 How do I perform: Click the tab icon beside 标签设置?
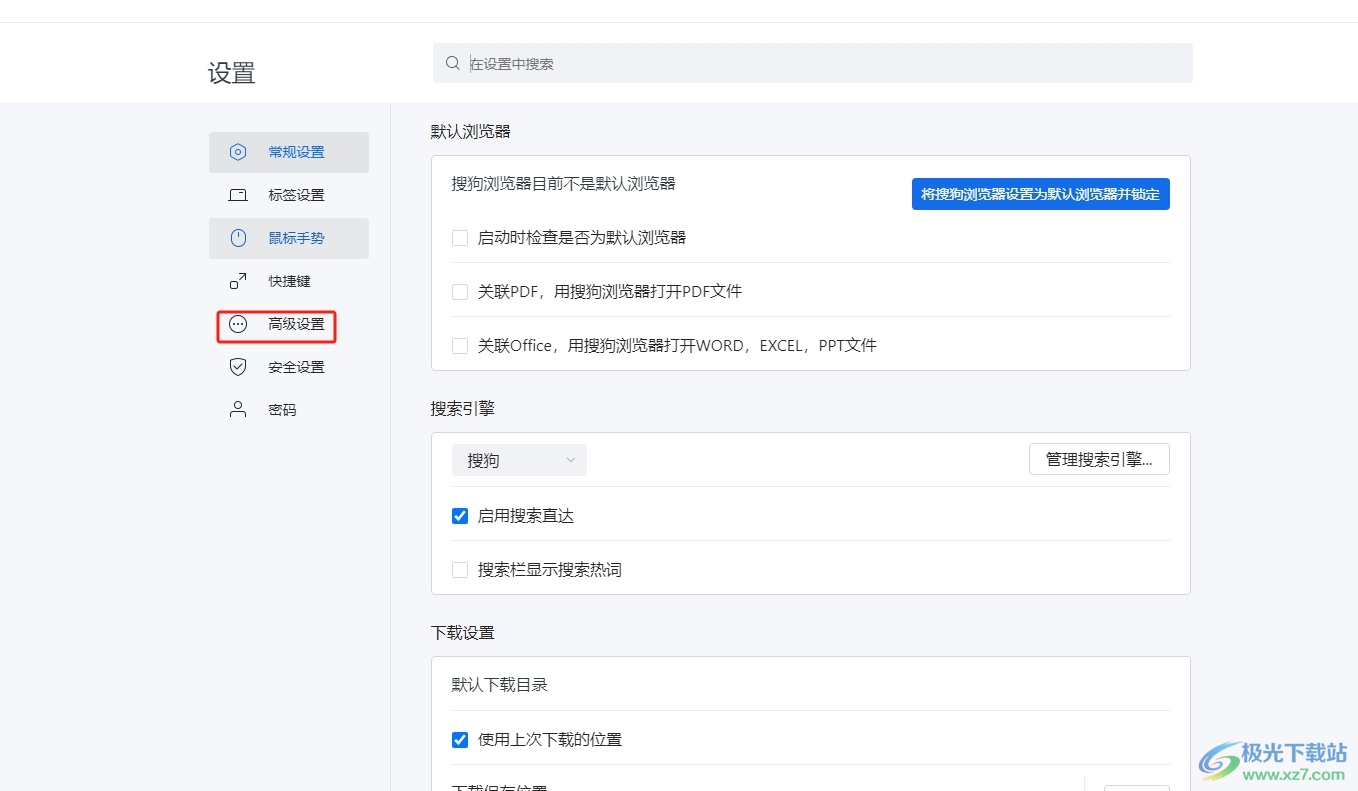pyautogui.click(x=238, y=195)
